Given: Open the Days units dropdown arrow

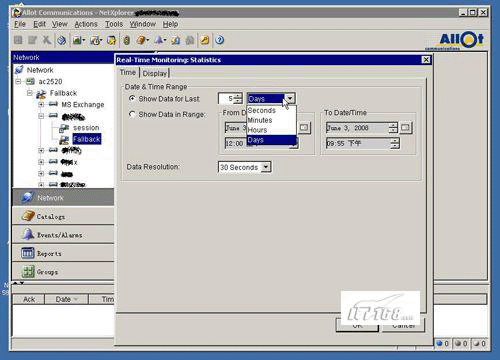Looking at the screenshot, I should [290, 99].
